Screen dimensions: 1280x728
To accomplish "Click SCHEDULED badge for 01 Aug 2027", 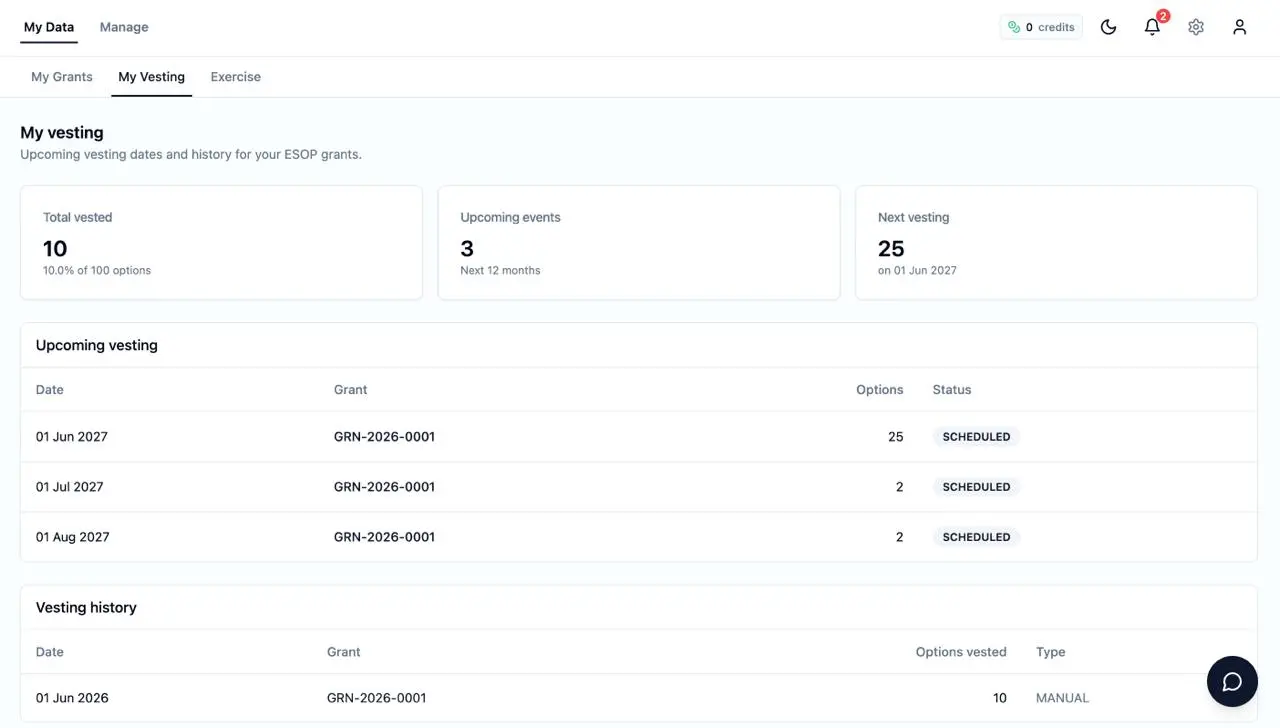I will tap(976, 537).
